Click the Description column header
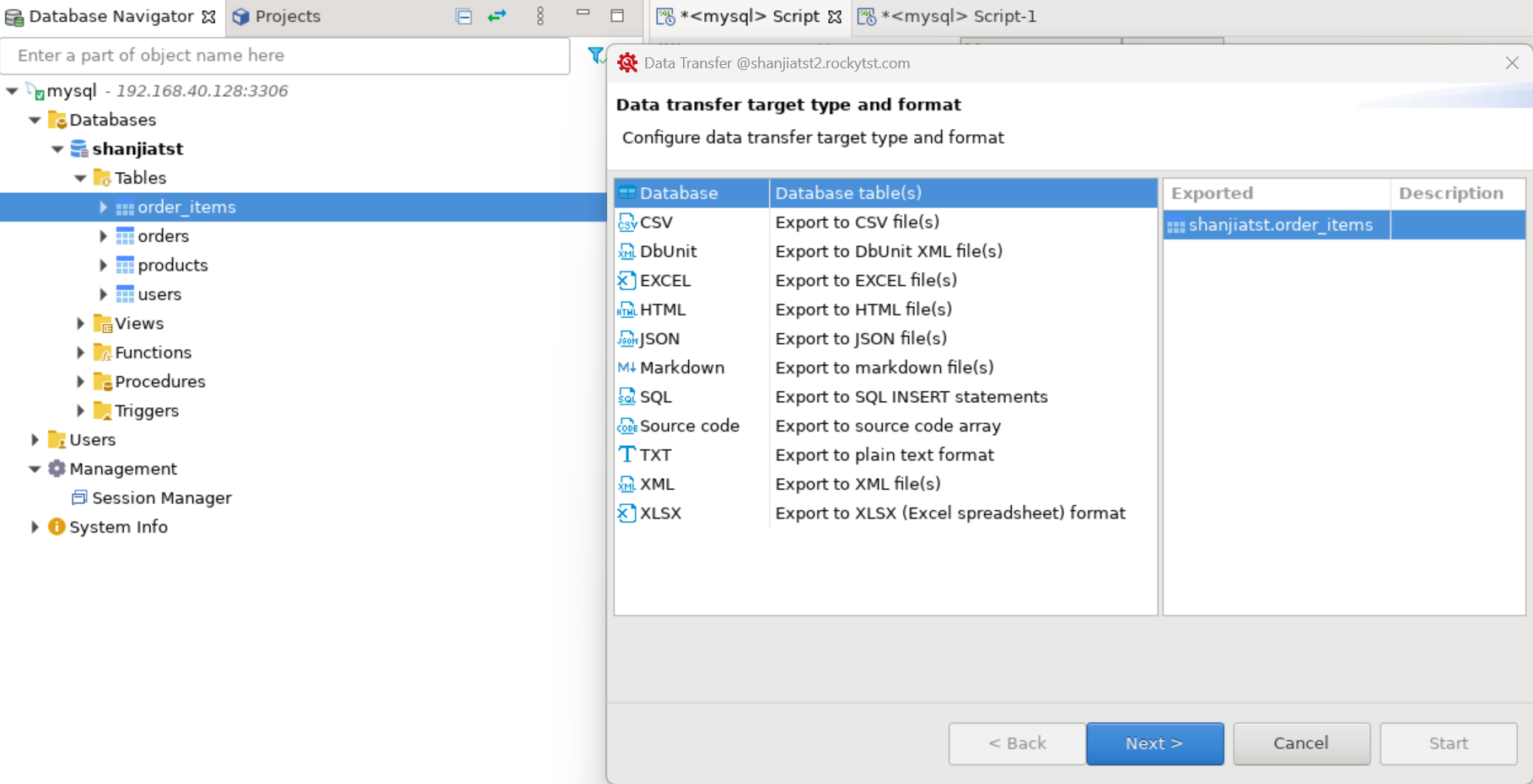Image resolution: width=1533 pixels, height=784 pixels. 1457,193
